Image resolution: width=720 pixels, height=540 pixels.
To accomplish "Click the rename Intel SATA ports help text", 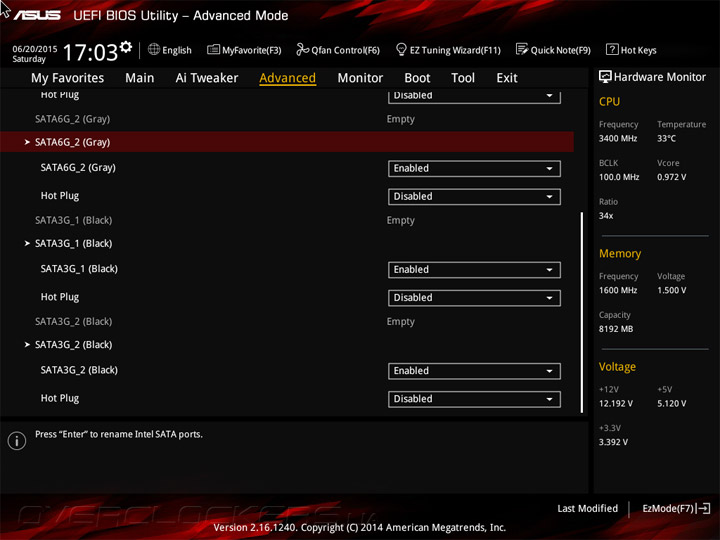I will [x=118, y=434].
